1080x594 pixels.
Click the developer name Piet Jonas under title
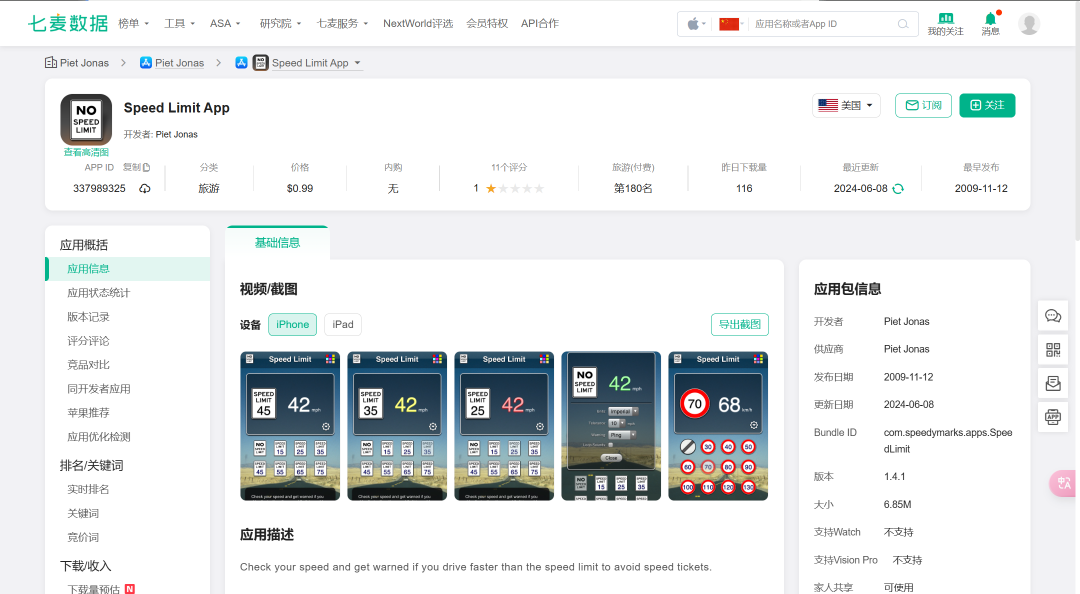[176, 134]
